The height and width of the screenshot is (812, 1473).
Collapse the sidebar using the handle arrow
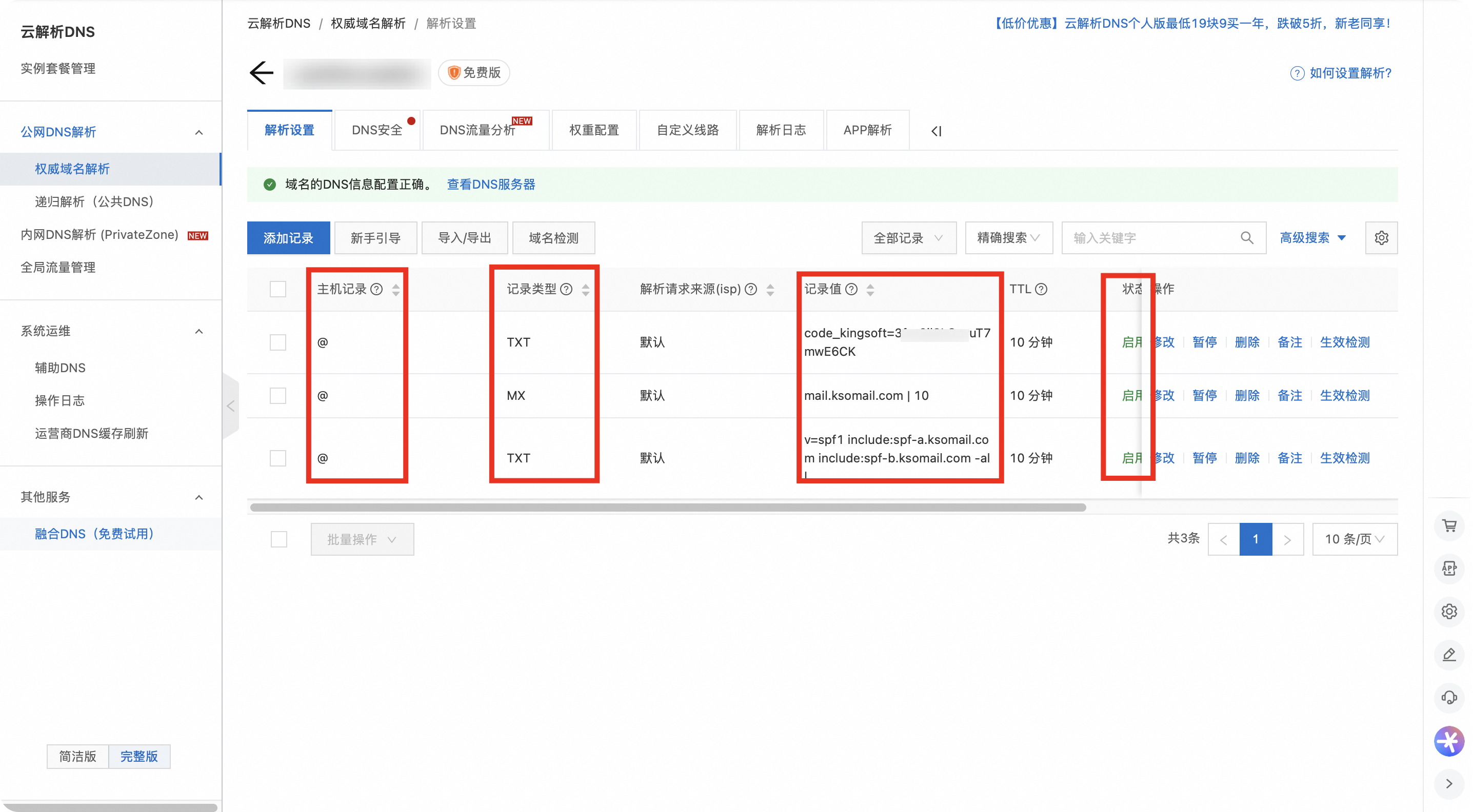(230, 405)
